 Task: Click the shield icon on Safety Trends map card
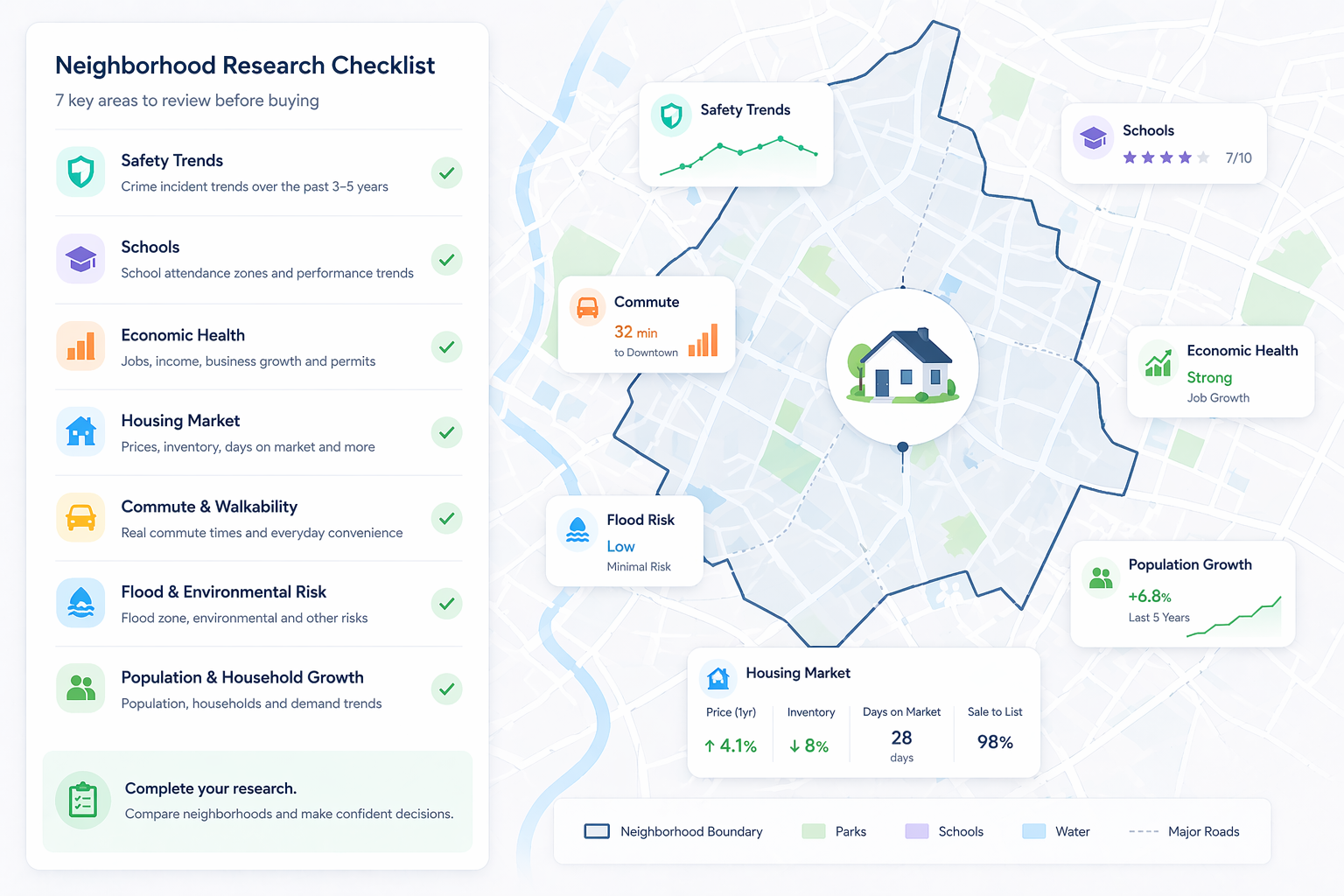click(x=671, y=115)
